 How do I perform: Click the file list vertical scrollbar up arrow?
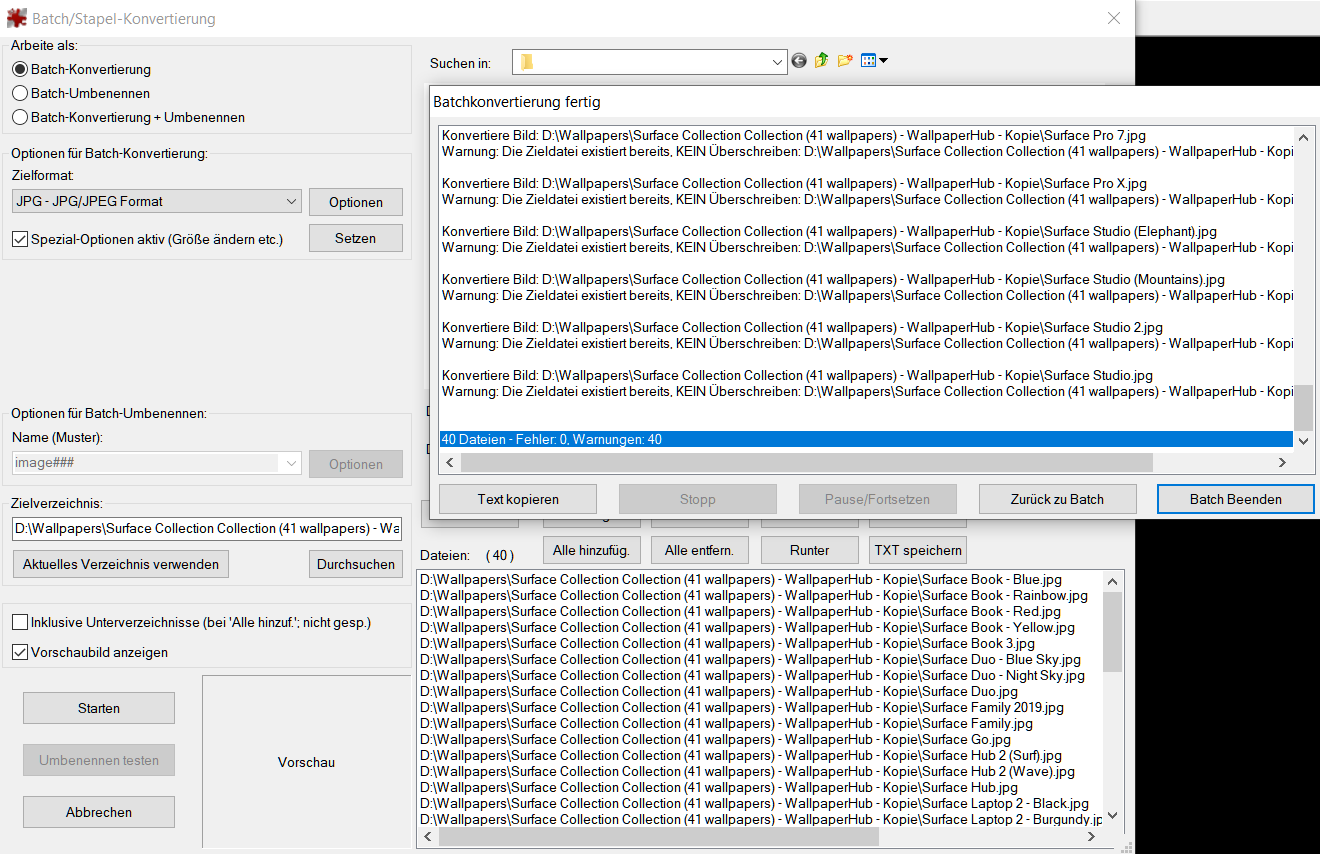[x=1113, y=580]
